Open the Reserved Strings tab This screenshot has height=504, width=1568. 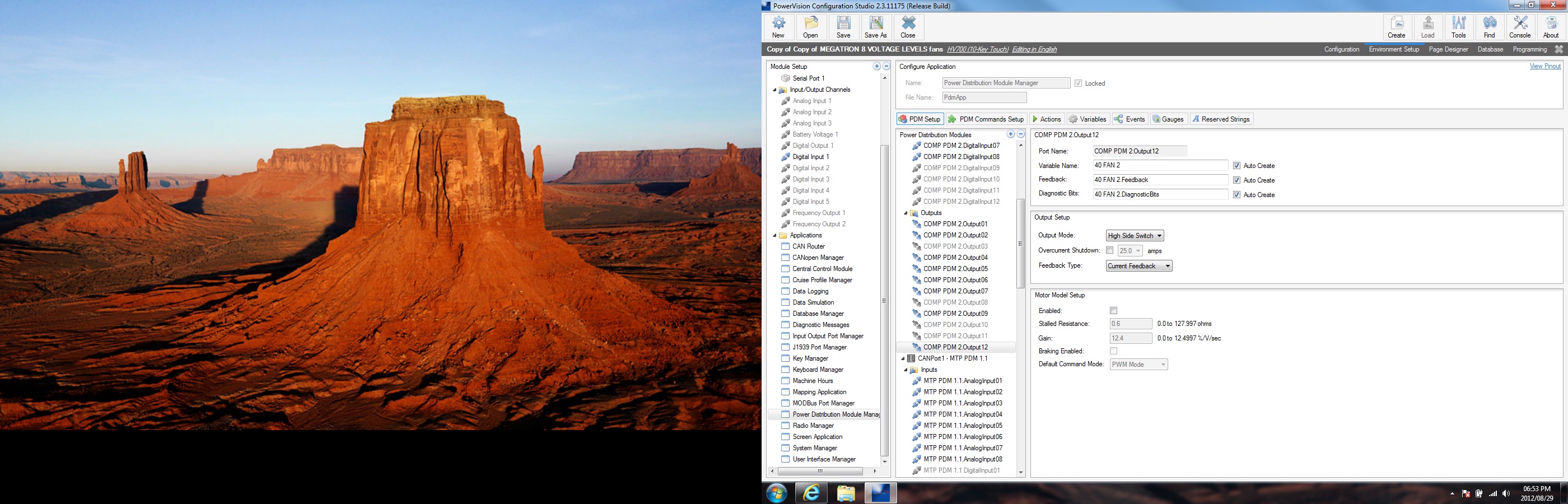[1221, 119]
